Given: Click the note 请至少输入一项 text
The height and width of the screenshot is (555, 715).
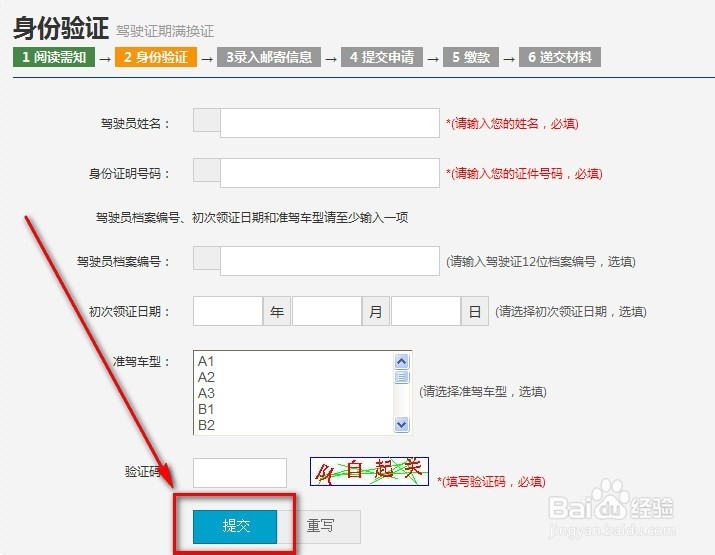Looking at the screenshot, I should (x=367, y=218).
